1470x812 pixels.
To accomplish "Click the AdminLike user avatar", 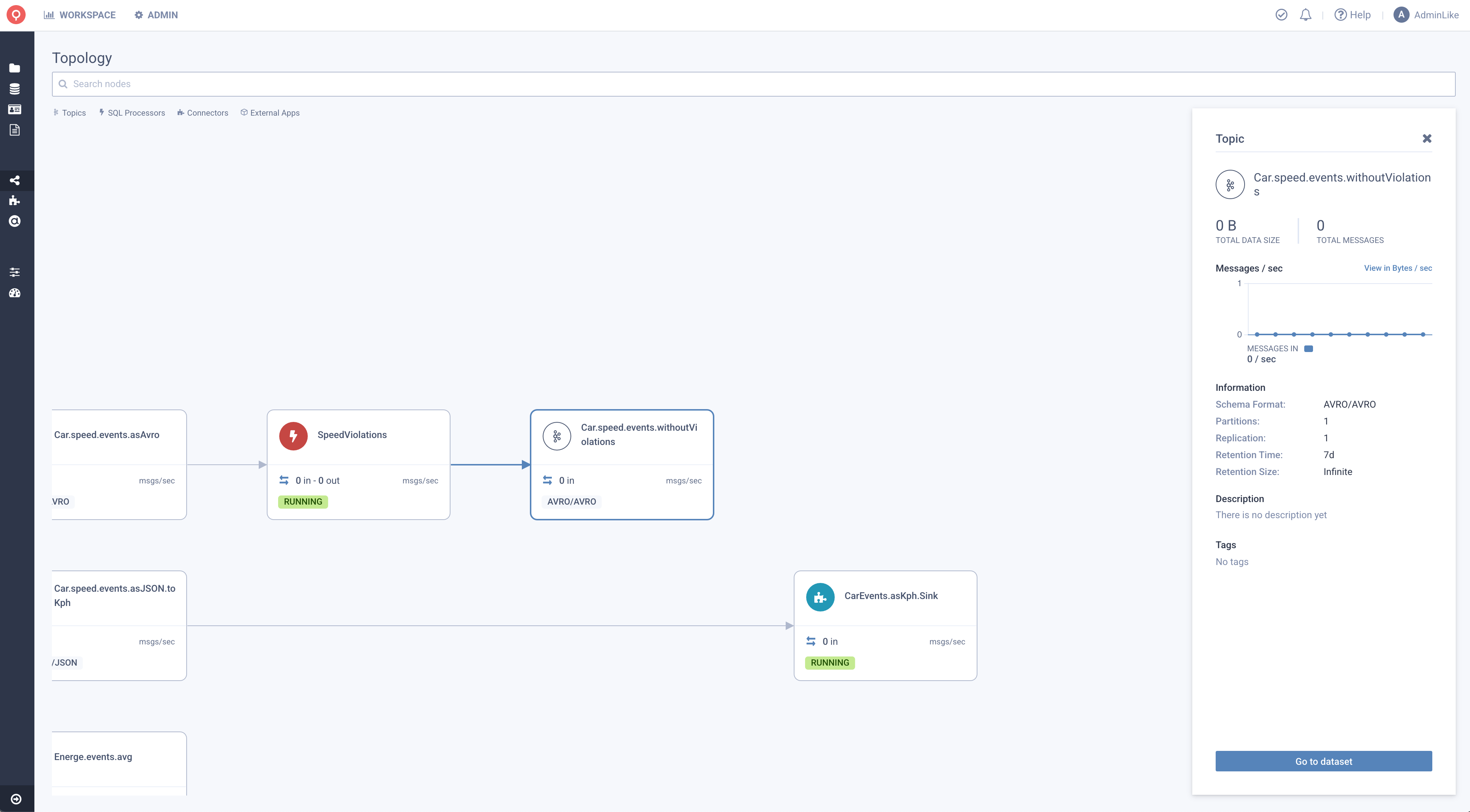I will 1401,15.
